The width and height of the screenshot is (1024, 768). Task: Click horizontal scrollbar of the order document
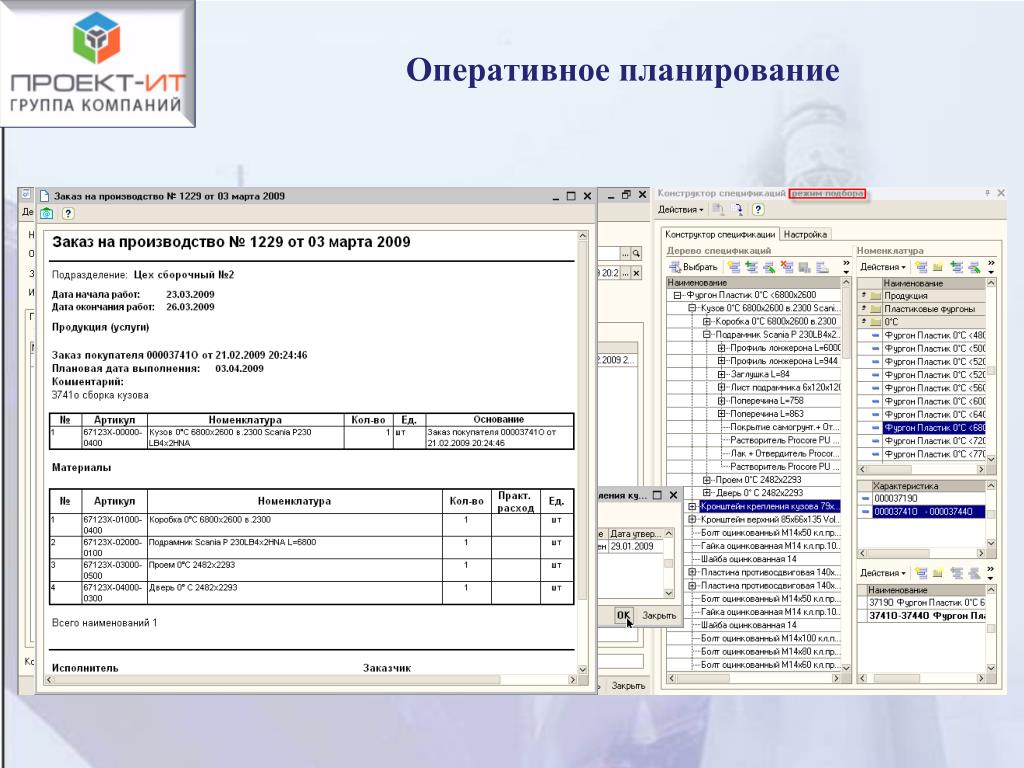coord(311,680)
